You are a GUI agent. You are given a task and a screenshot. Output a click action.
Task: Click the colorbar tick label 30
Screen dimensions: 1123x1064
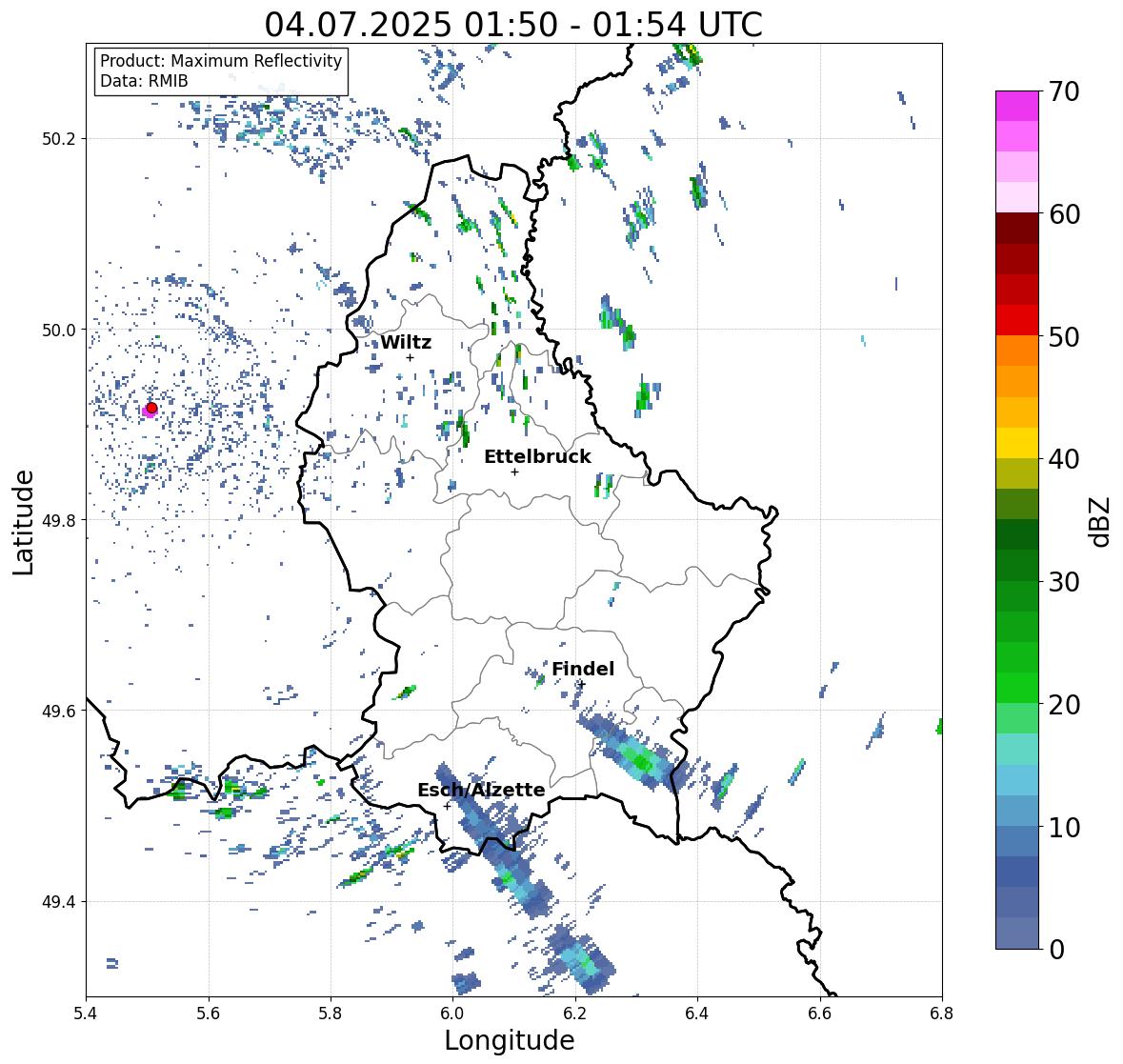tap(1064, 582)
